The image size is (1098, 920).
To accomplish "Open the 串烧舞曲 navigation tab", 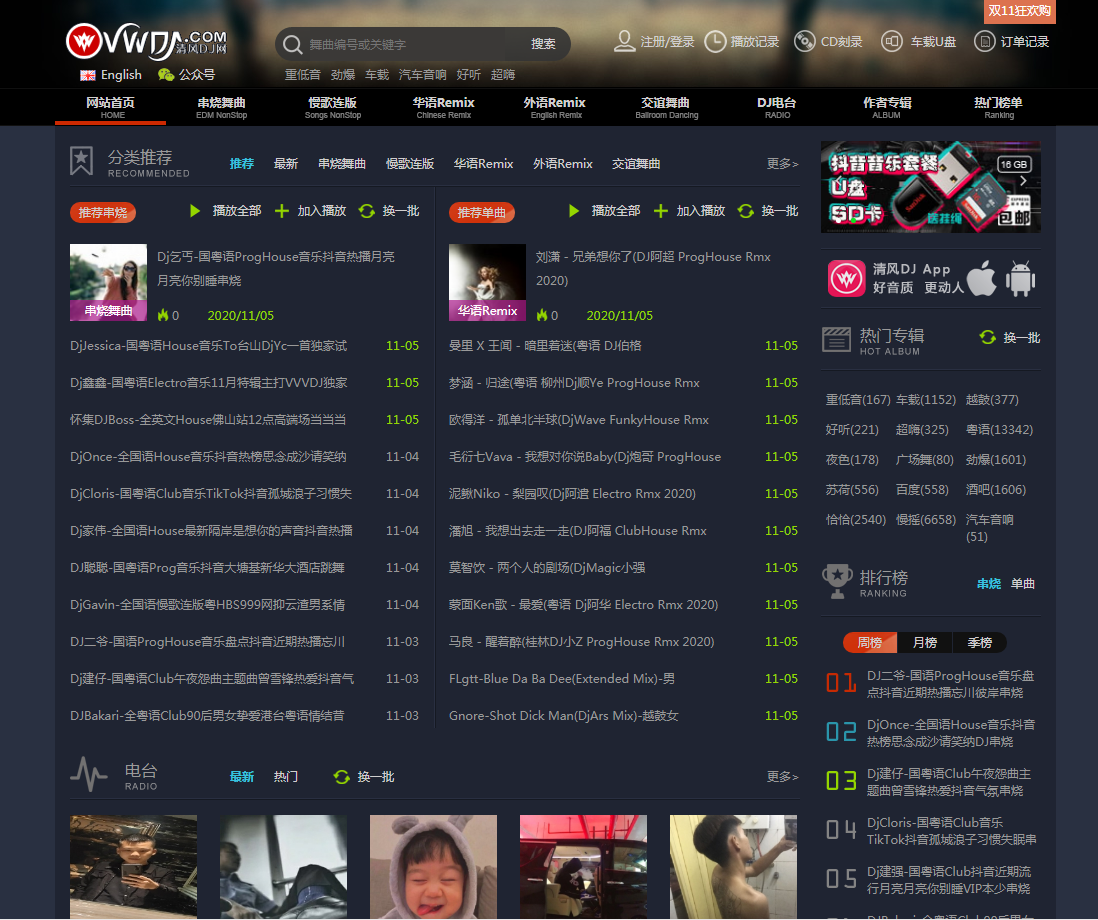I will [221, 106].
